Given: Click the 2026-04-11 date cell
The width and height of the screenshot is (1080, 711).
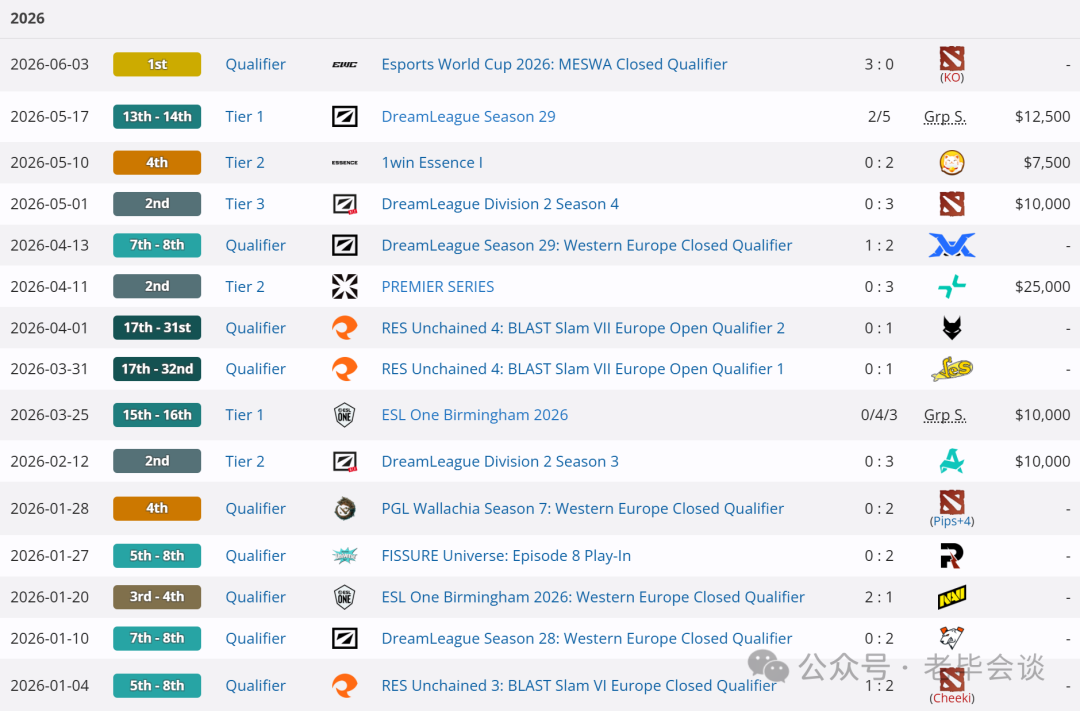Looking at the screenshot, I should click(x=50, y=287).
